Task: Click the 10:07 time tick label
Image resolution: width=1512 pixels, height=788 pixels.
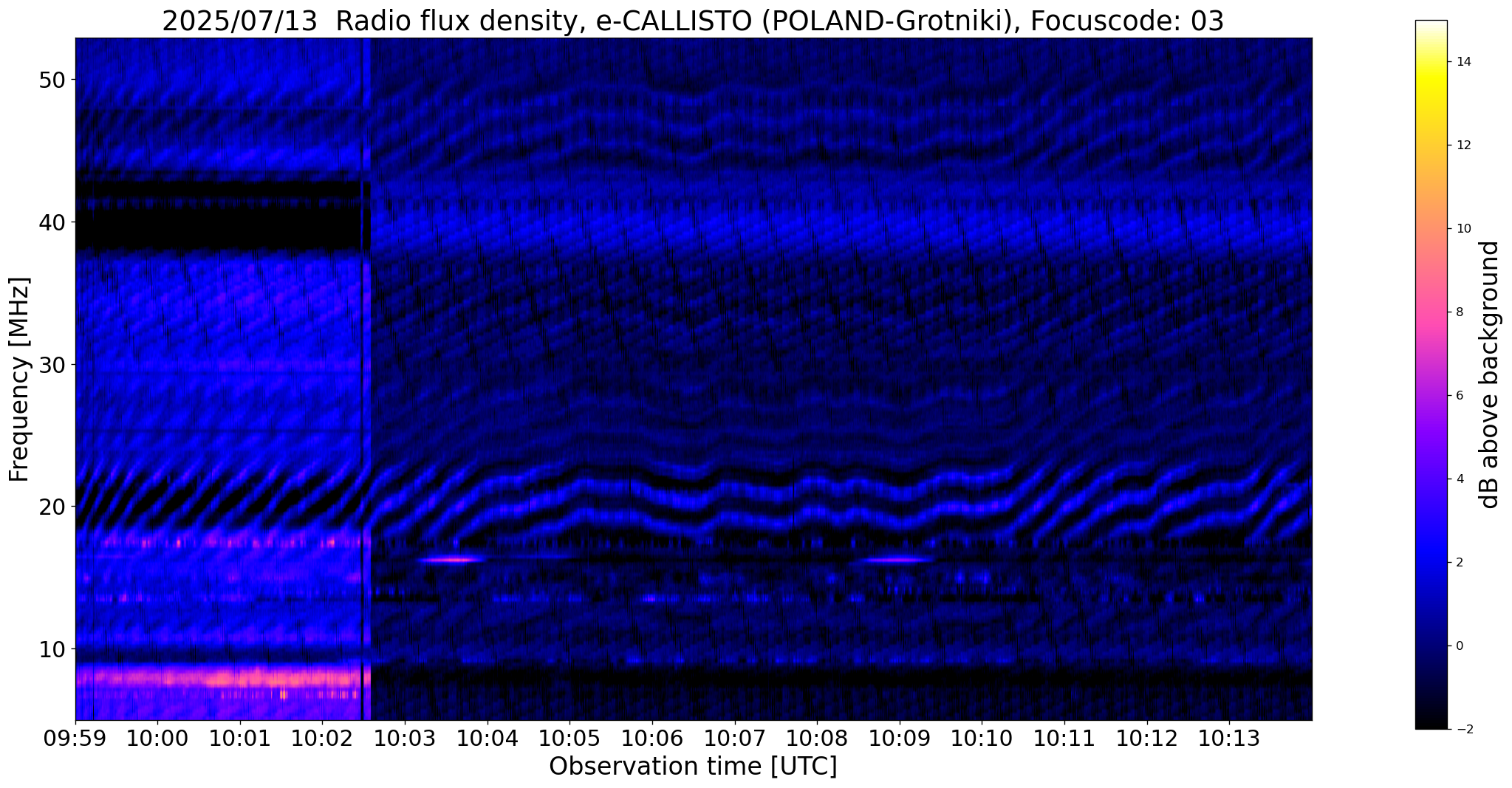Action: pos(734,738)
